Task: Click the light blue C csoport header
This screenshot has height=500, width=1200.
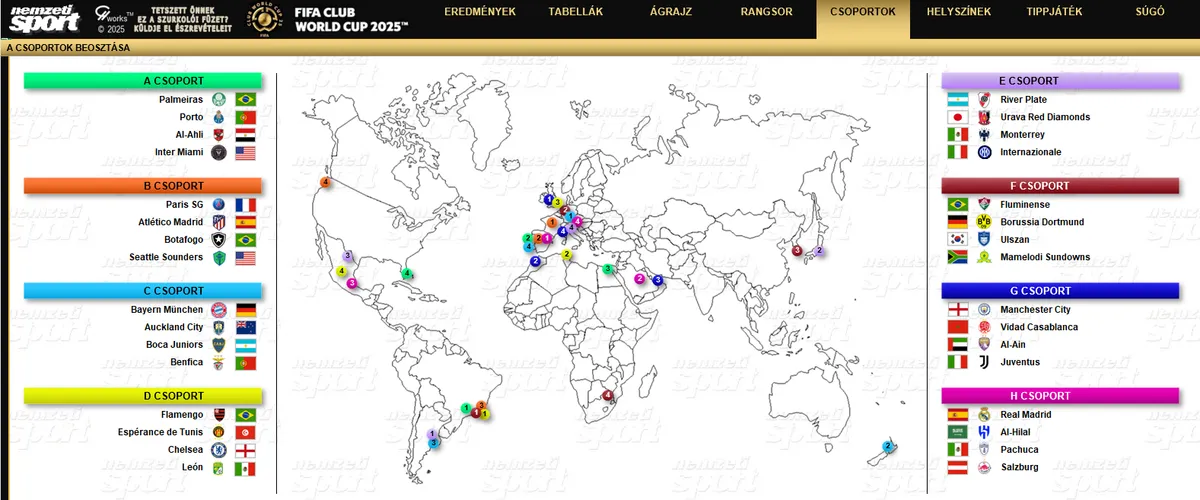Action: point(143,291)
